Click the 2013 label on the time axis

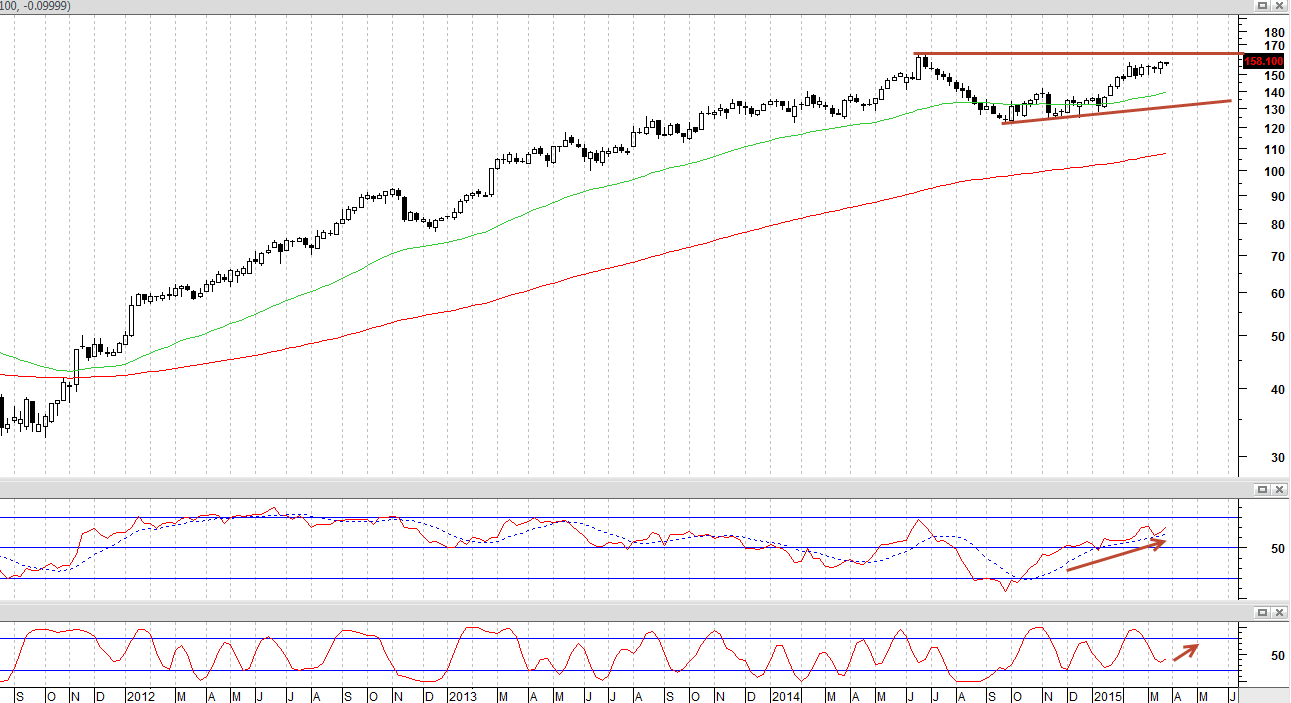pyautogui.click(x=463, y=695)
